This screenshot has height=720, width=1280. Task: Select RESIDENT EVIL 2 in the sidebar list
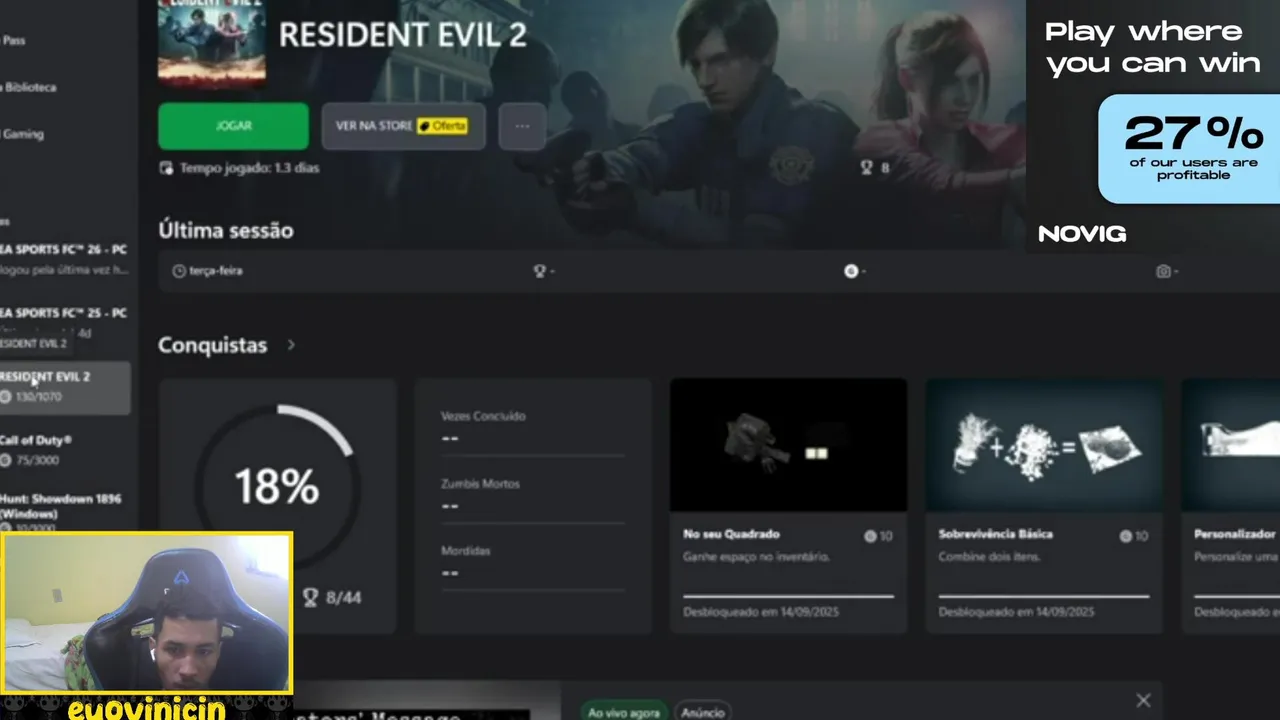(x=65, y=387)
